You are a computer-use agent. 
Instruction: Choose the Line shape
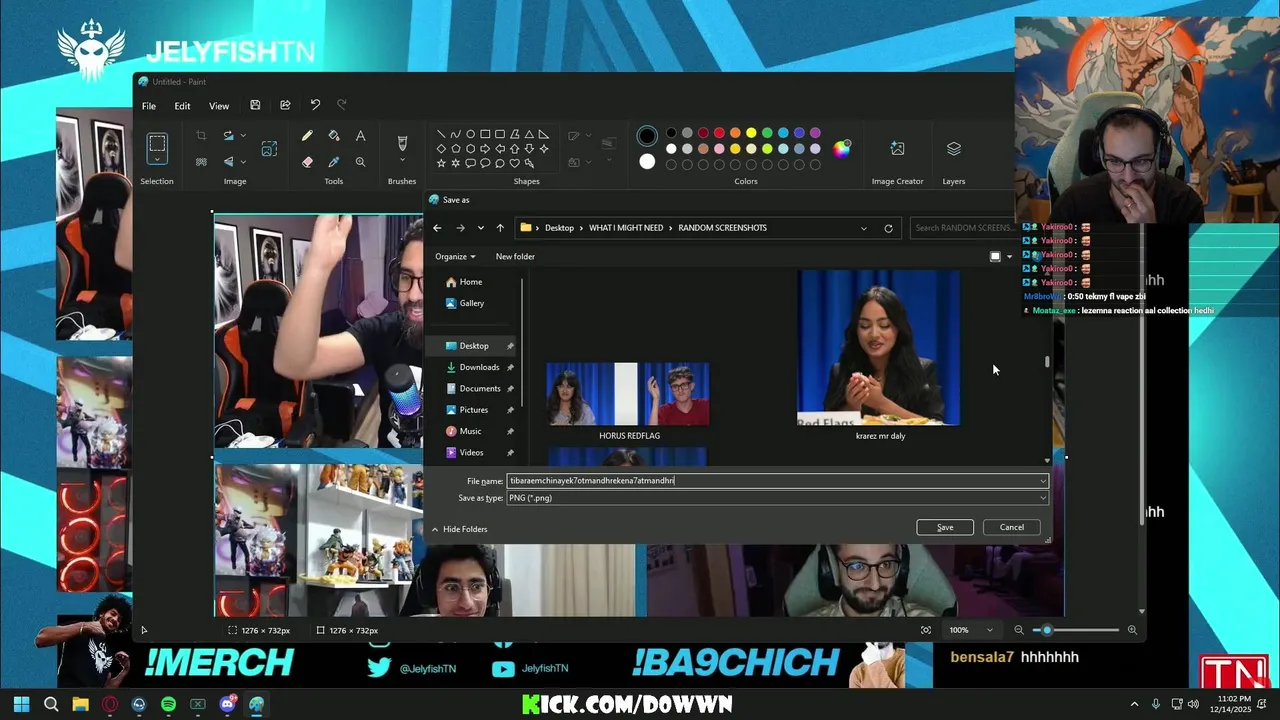point(441,134)
